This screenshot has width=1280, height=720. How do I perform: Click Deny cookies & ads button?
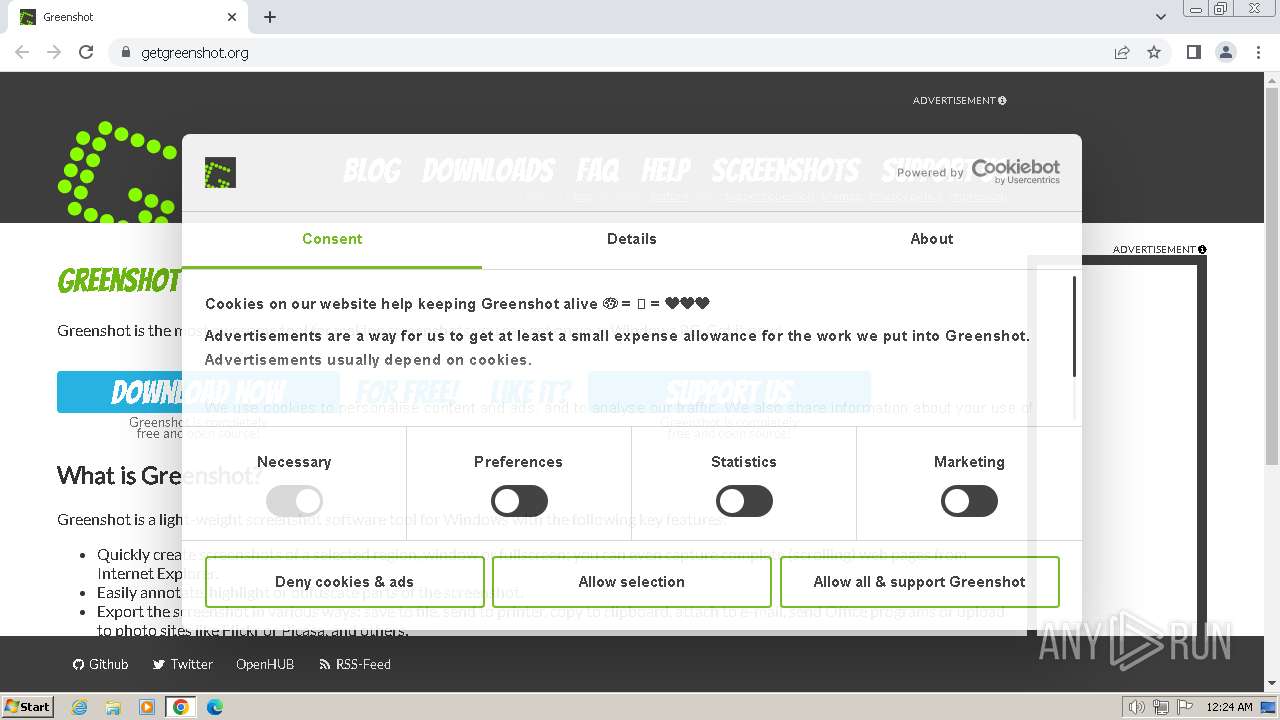click(344, 582)
